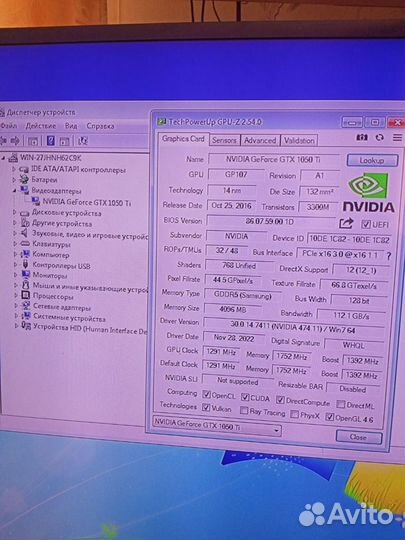Click the Close button in GPU-Z
405x540 pixels.
pos(359,437)
